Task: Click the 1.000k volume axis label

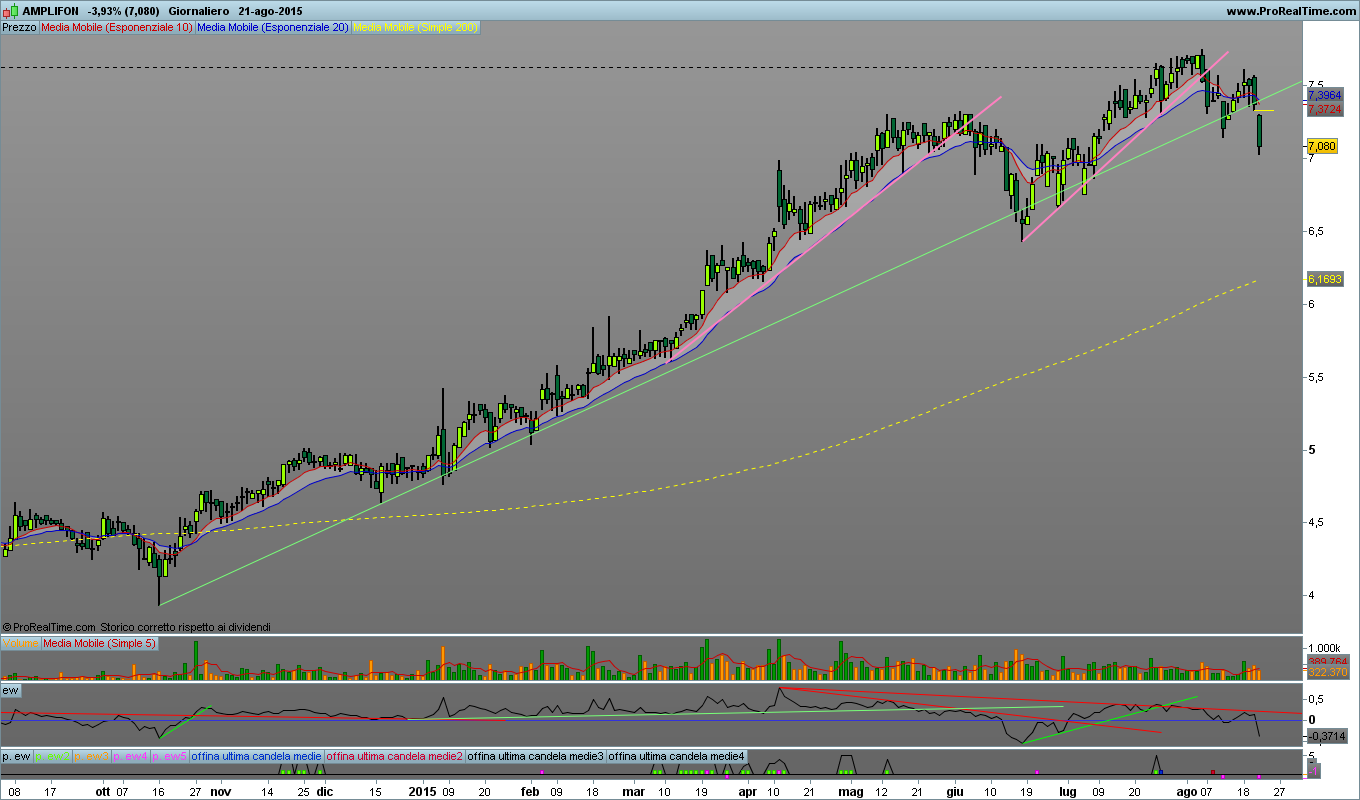Action: 1322,648
